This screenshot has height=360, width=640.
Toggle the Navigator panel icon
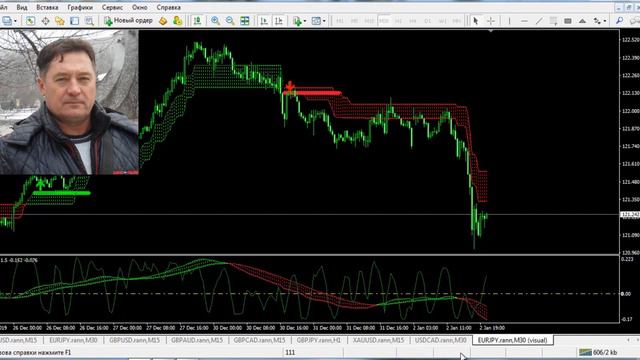click(60, 21)
